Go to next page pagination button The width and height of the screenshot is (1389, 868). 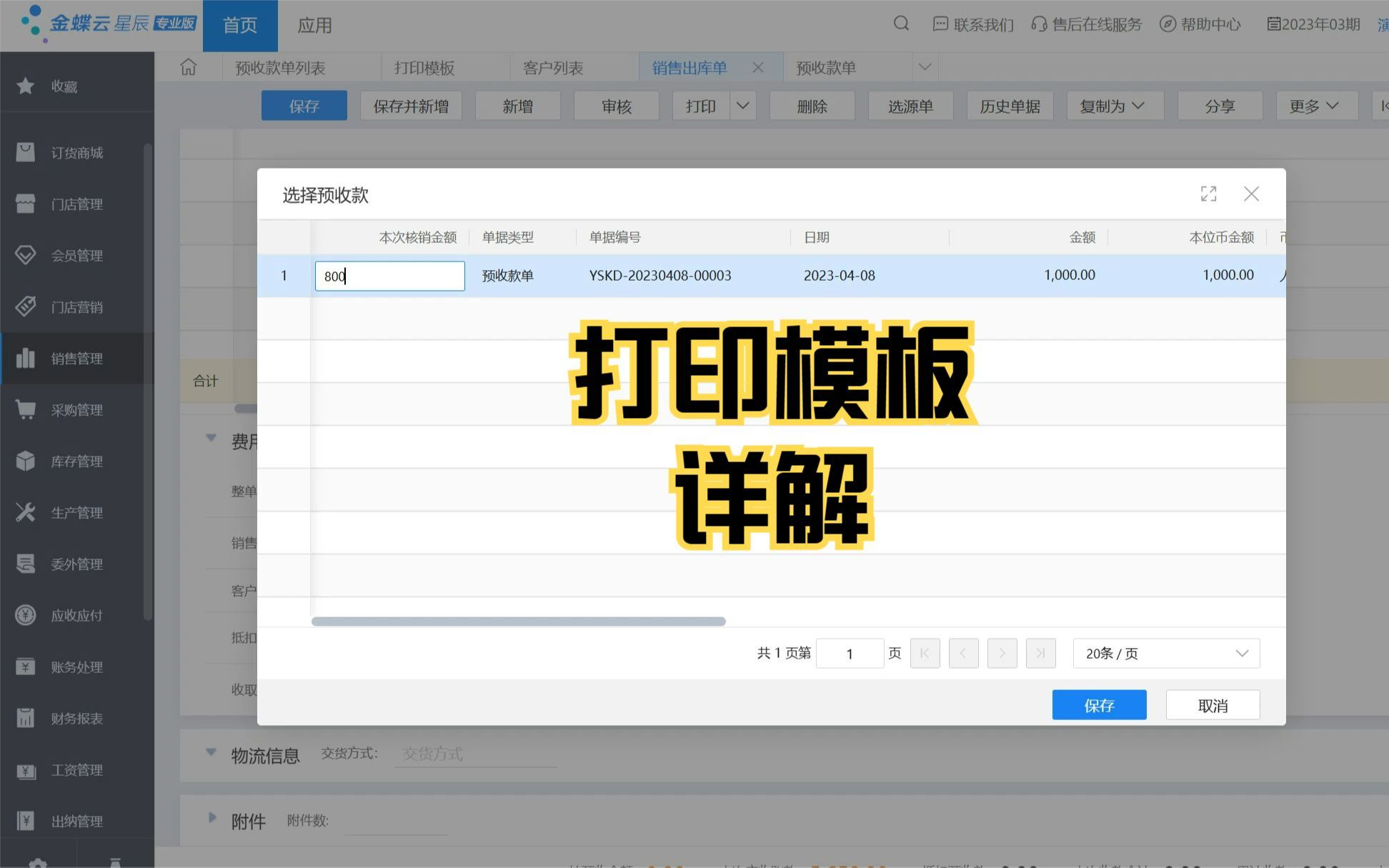click(x=1002, y=653)
